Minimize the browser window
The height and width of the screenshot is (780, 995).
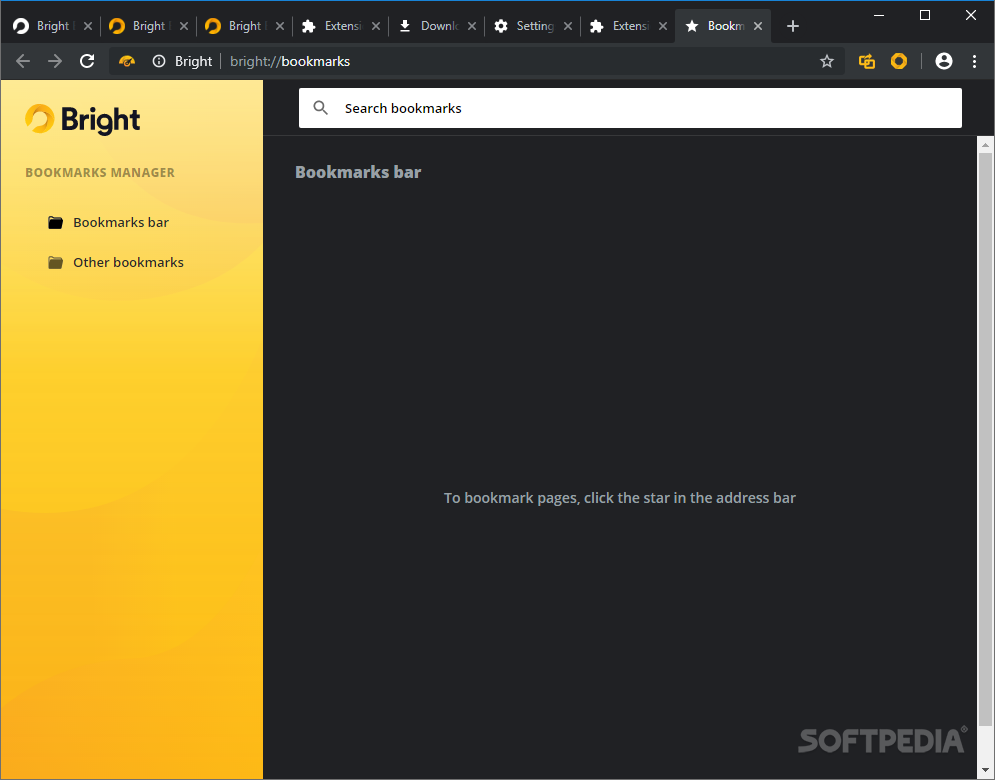[x=879, y=15]
